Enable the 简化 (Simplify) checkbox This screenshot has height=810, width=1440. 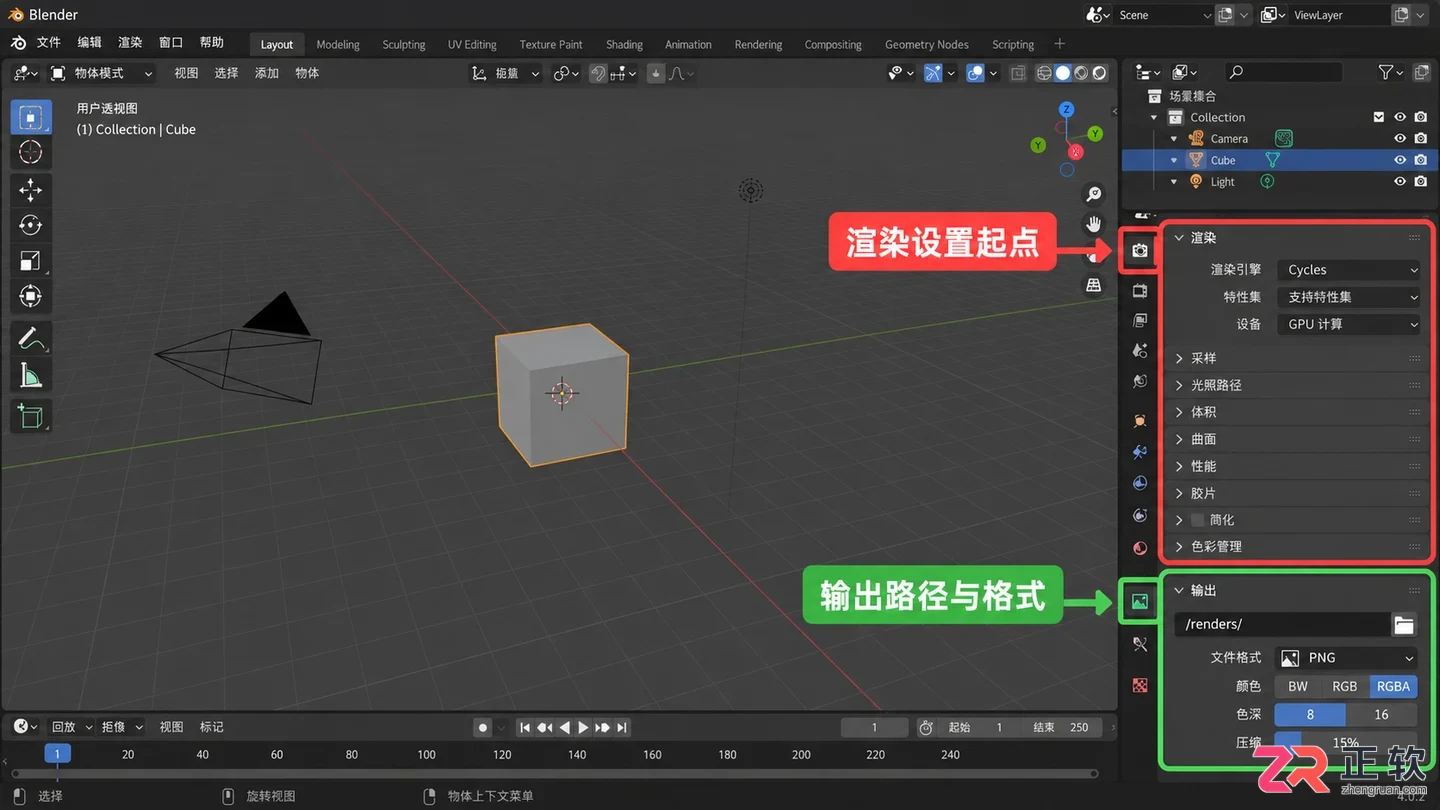point(1198,520)
